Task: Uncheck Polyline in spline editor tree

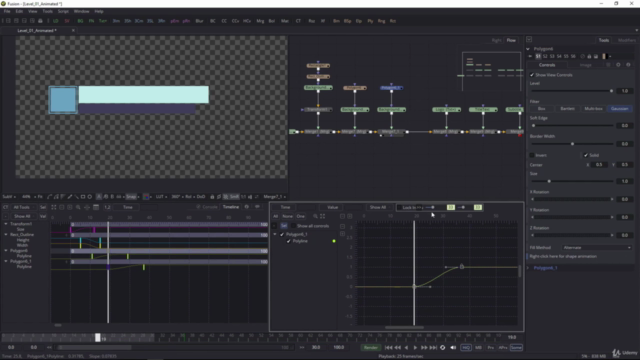Action: (289, 241)
